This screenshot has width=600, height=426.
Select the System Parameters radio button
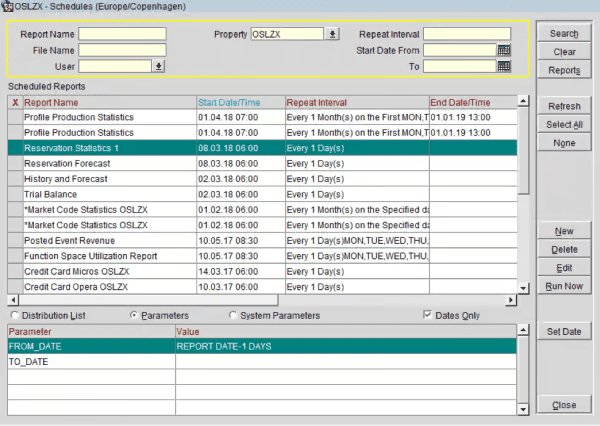pos(234,316)
